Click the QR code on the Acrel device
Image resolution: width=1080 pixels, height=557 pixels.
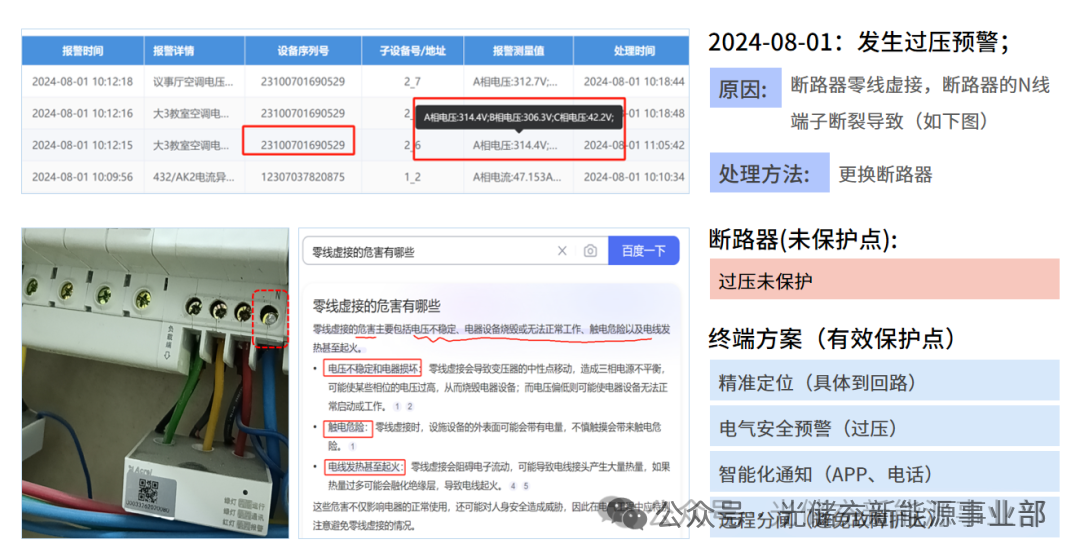[148, 490]
